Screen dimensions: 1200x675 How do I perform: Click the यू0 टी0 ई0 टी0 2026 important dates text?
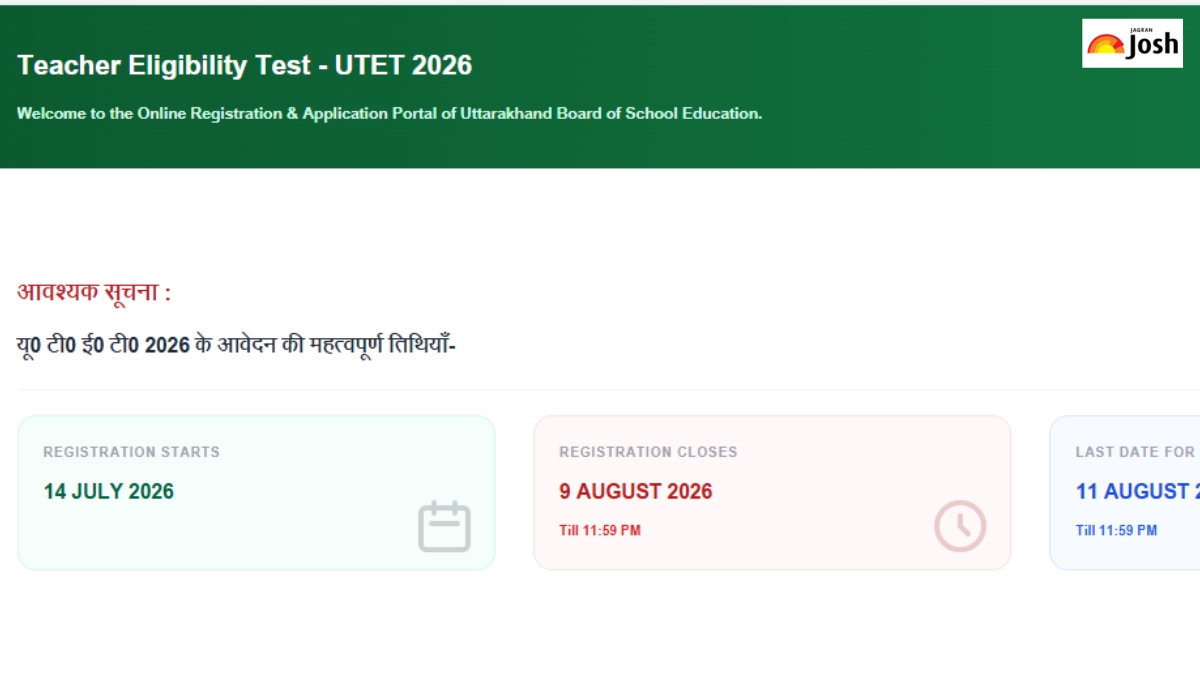[236, 346]
